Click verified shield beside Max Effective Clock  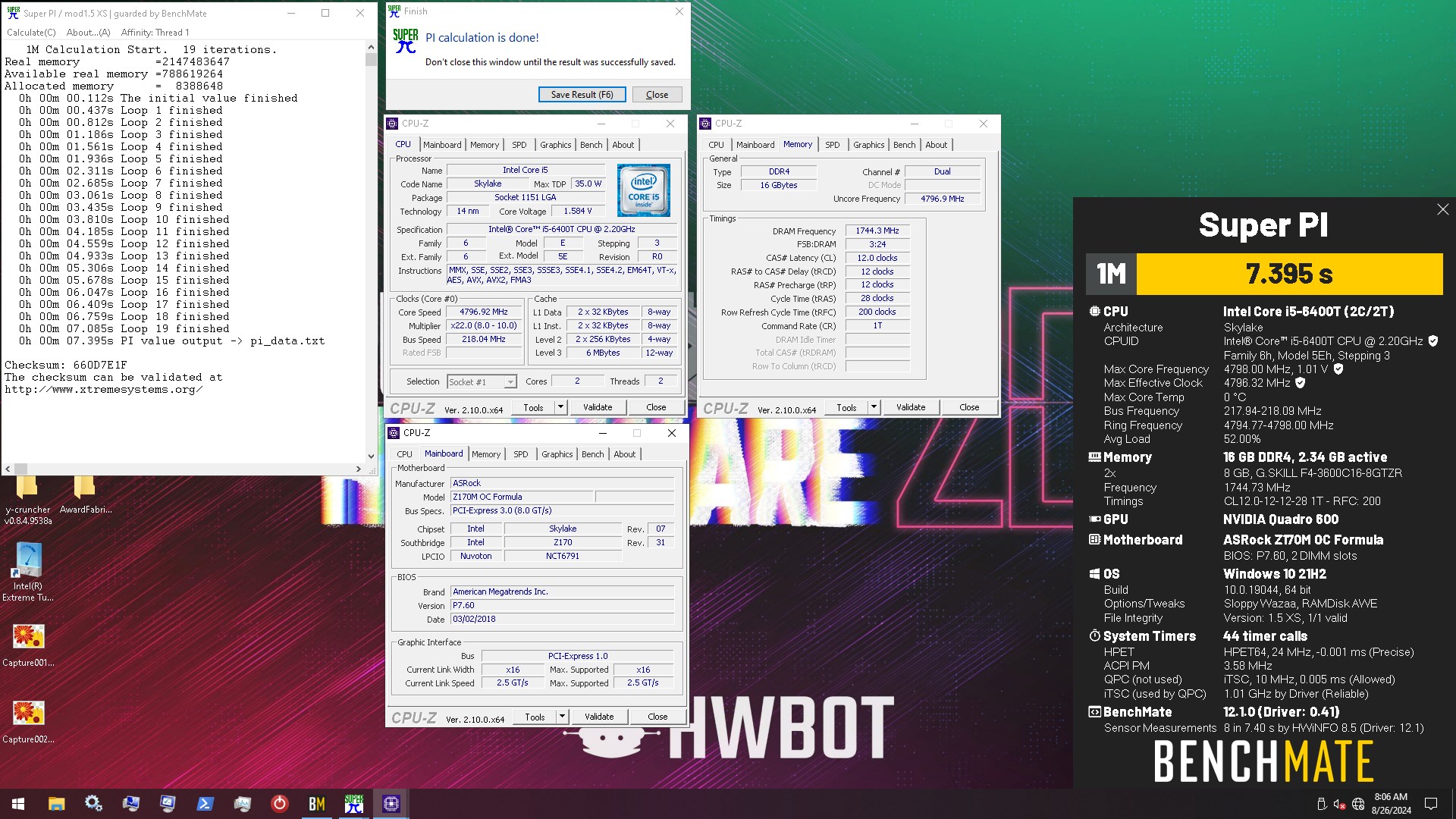[x=1301, y=383]
